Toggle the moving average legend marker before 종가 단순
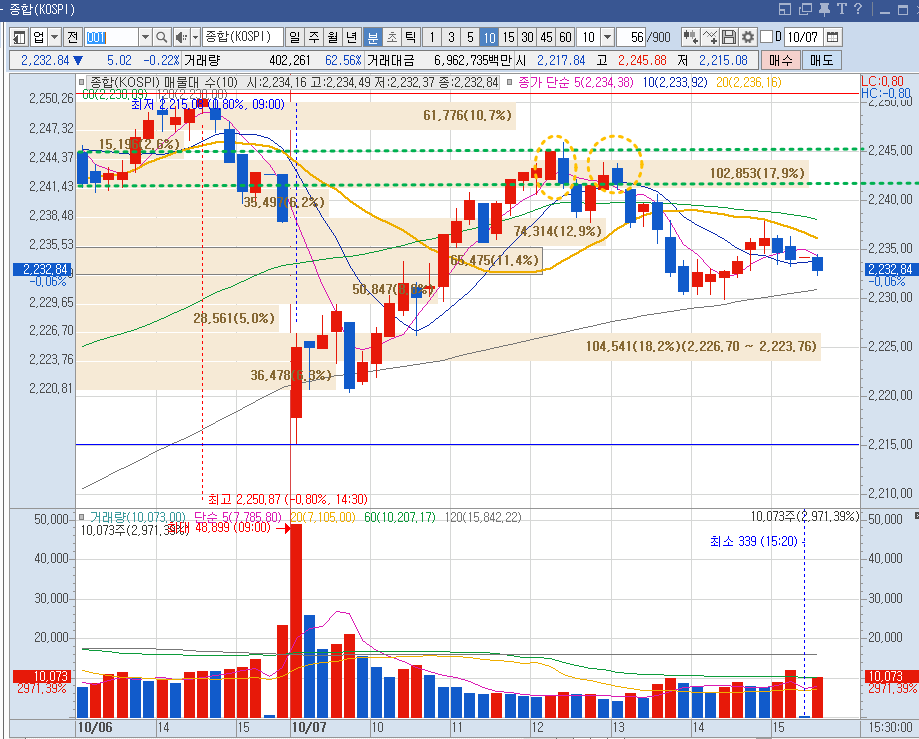Viewport: 919px width, 739px height. 510,83
